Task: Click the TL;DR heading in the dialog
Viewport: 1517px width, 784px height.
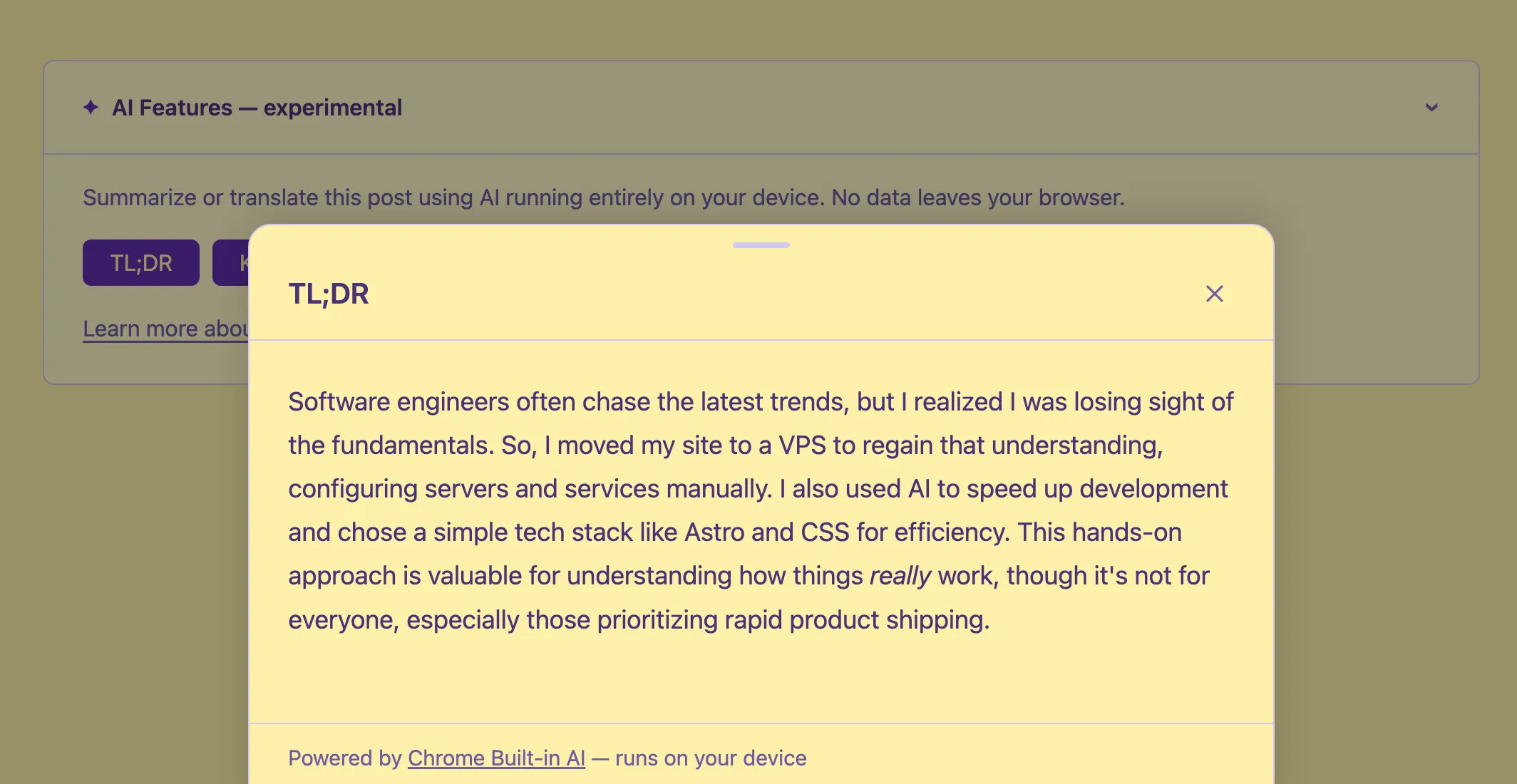Action: tap(329, 294)
